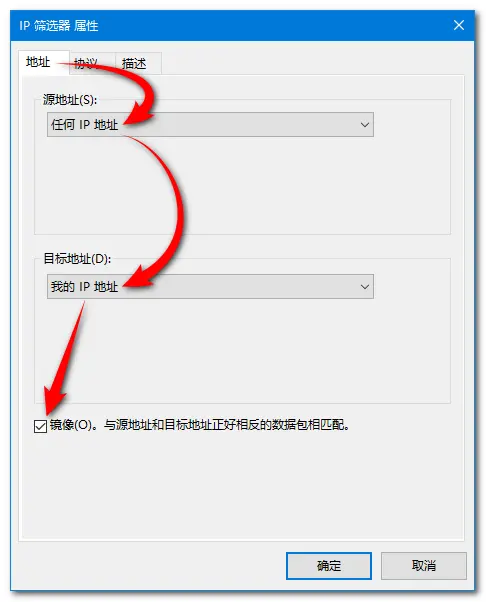Click the 我的 IP 地址 combo box text

click(84, 286)
